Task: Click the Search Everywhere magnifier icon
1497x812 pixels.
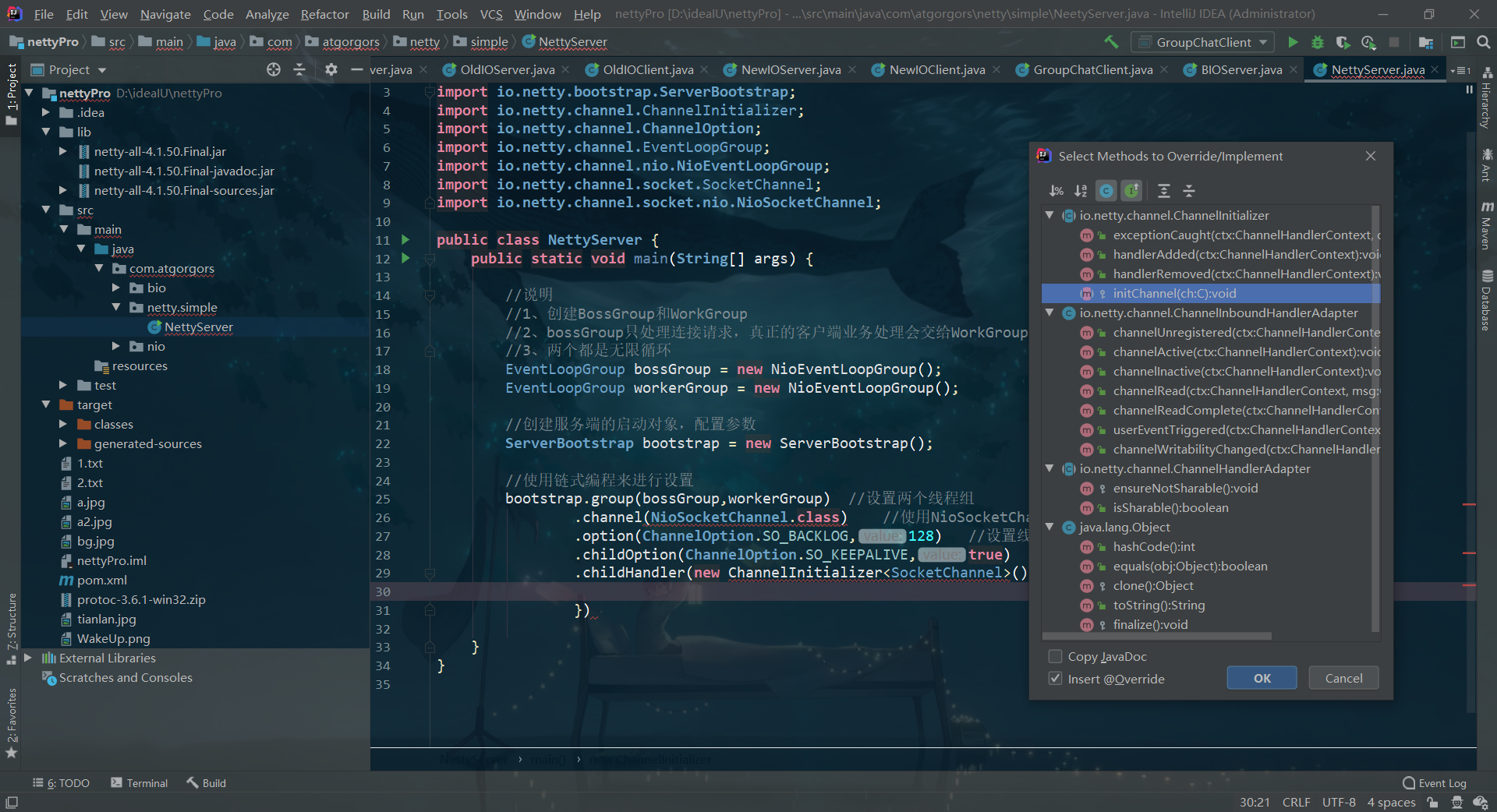Action: coord(1484,42)
